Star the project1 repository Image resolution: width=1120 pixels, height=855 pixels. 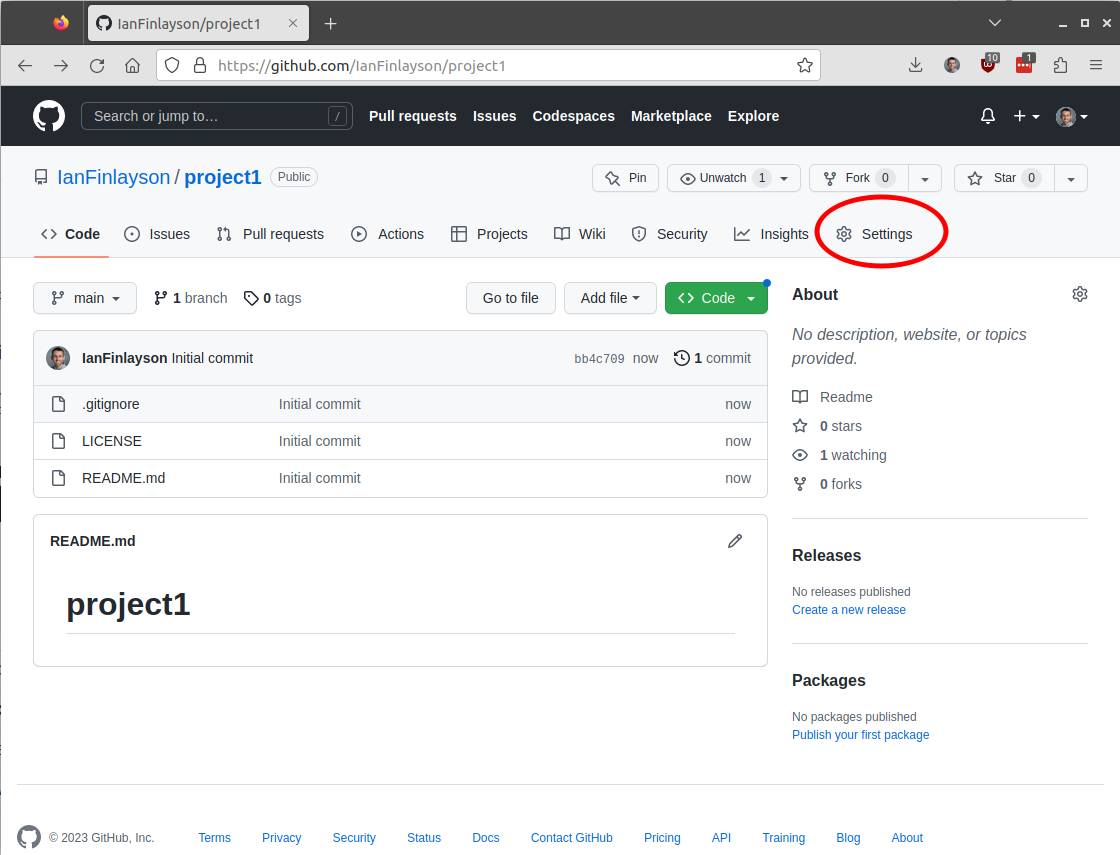point(1004,178)
